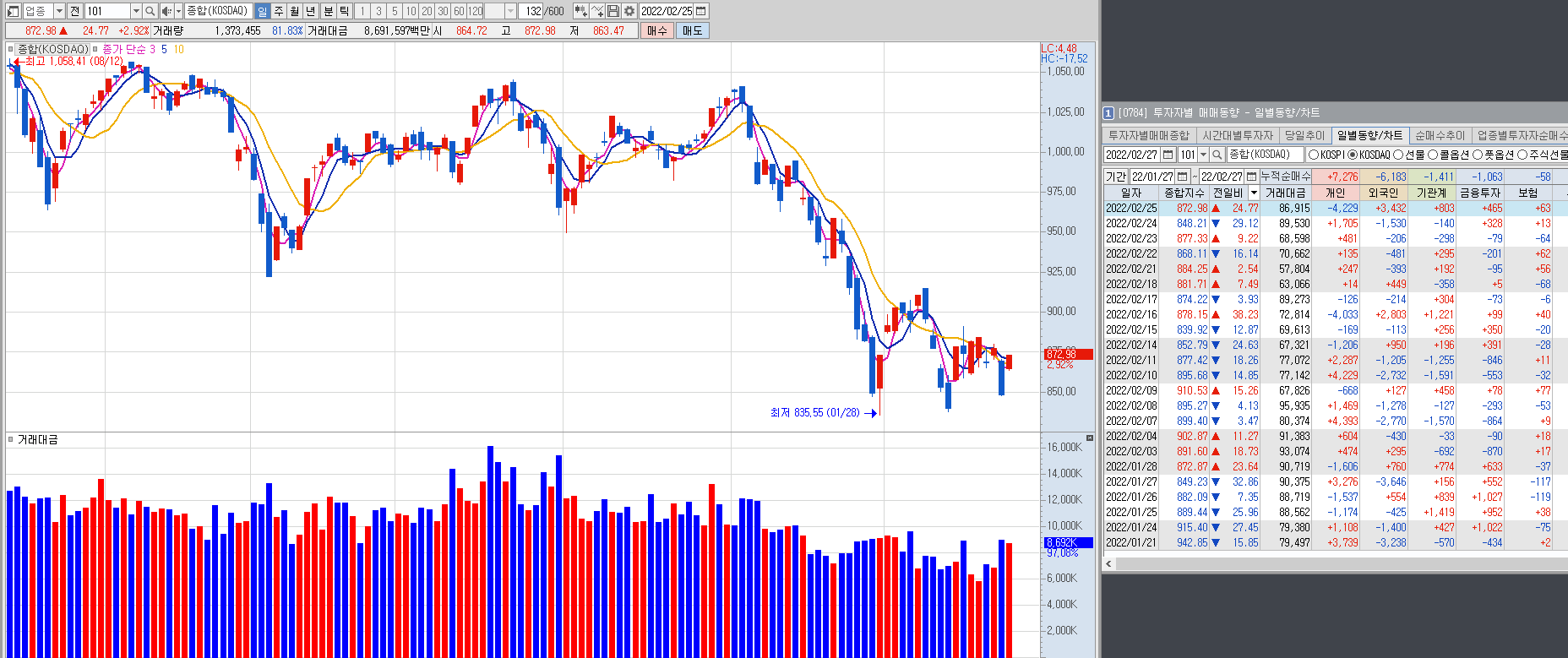Click the square marker before 거래대금 label
The width and height of the screenshot is (1568, 658).
point(11,439)
